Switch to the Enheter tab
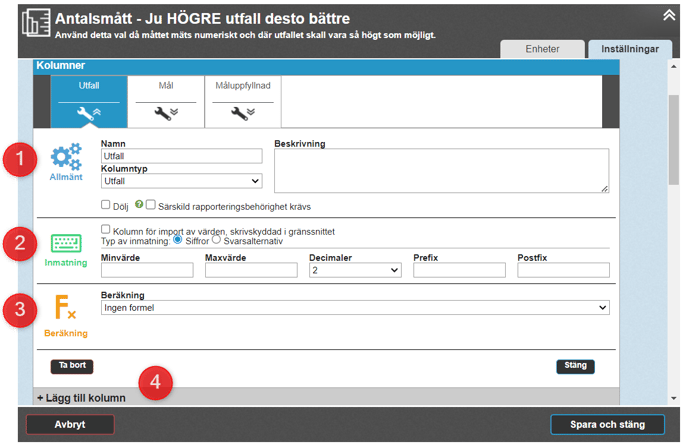686x448 pixels. (x=543, y=49)
